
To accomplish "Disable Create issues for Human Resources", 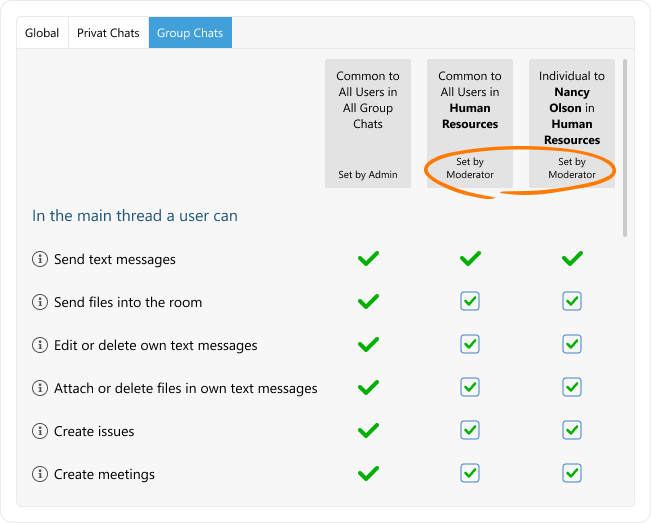I will click(x=470, y=430).
